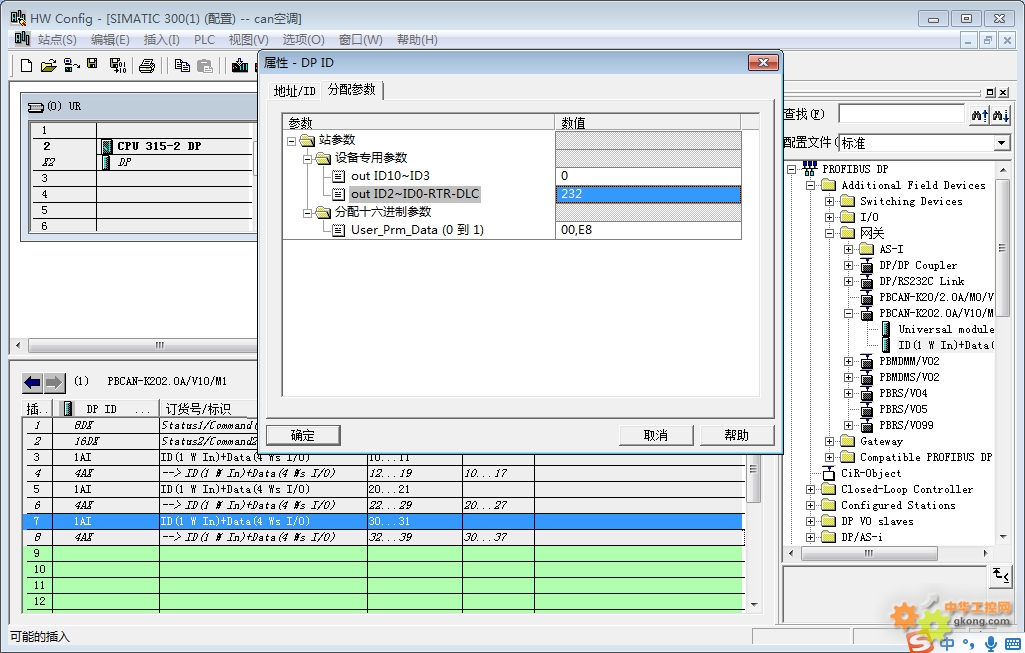Click the Sogou input method S icon
1025x653 pixels.
click(x=919, y=643)
